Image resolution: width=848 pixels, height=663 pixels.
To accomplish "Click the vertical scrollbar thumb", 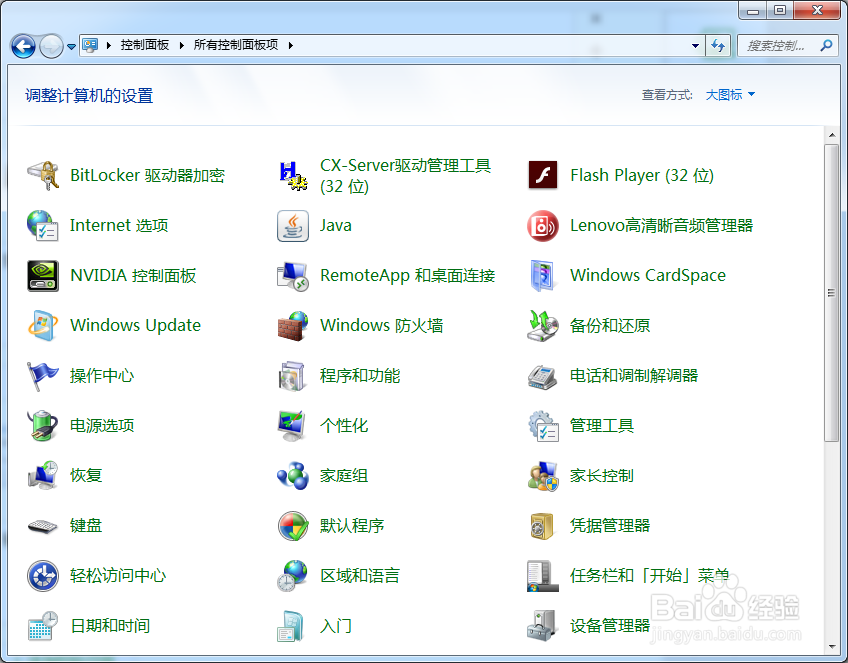I will 832,293.
